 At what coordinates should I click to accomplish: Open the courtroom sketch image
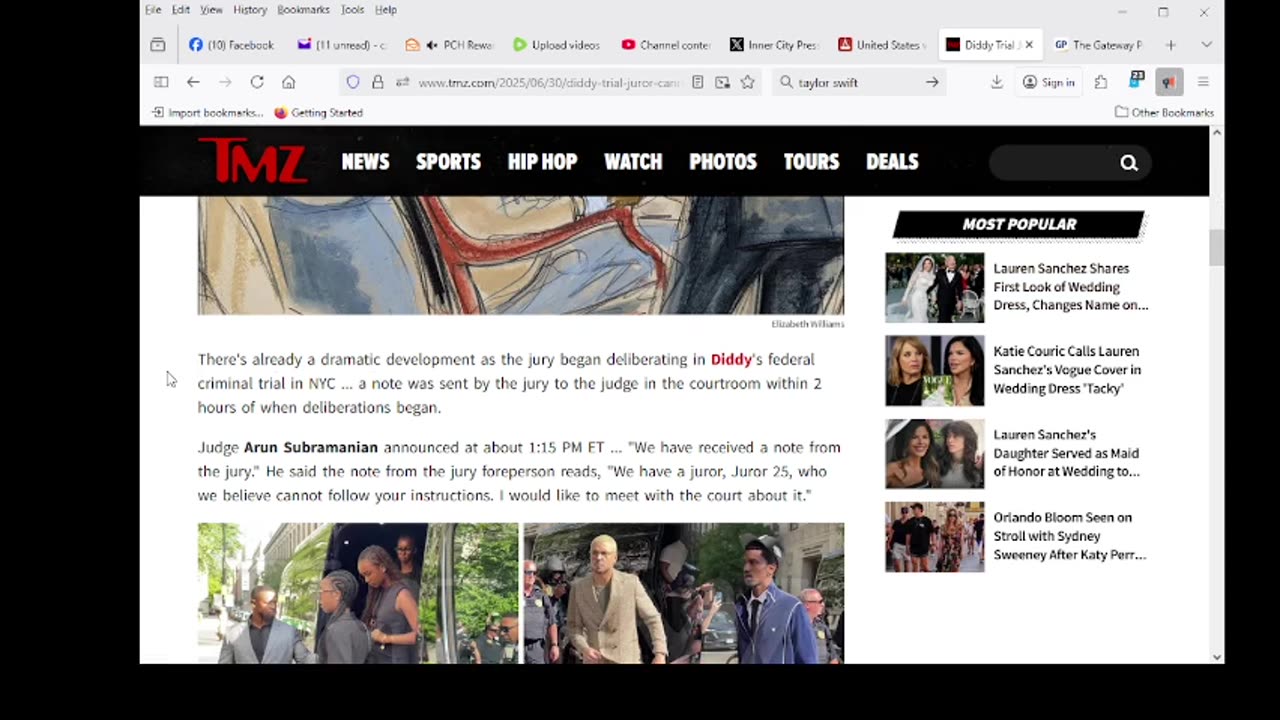pyautogui.click(x=520, y=255)
